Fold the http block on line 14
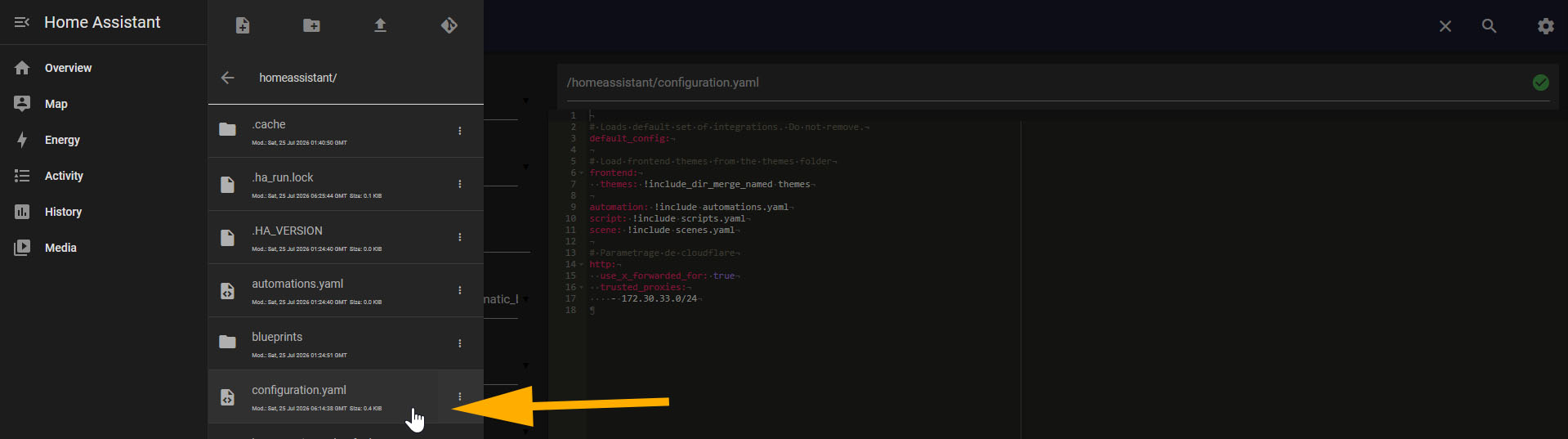 tap(582, 265)
